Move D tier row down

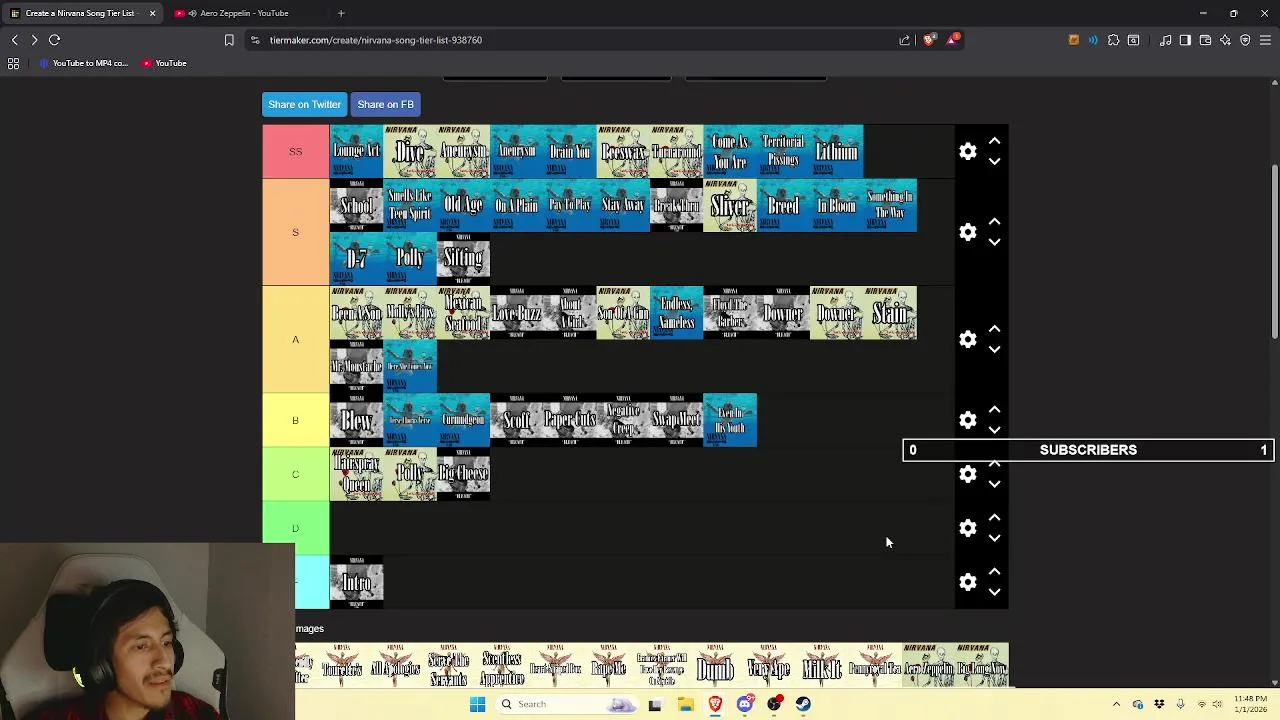994,538
